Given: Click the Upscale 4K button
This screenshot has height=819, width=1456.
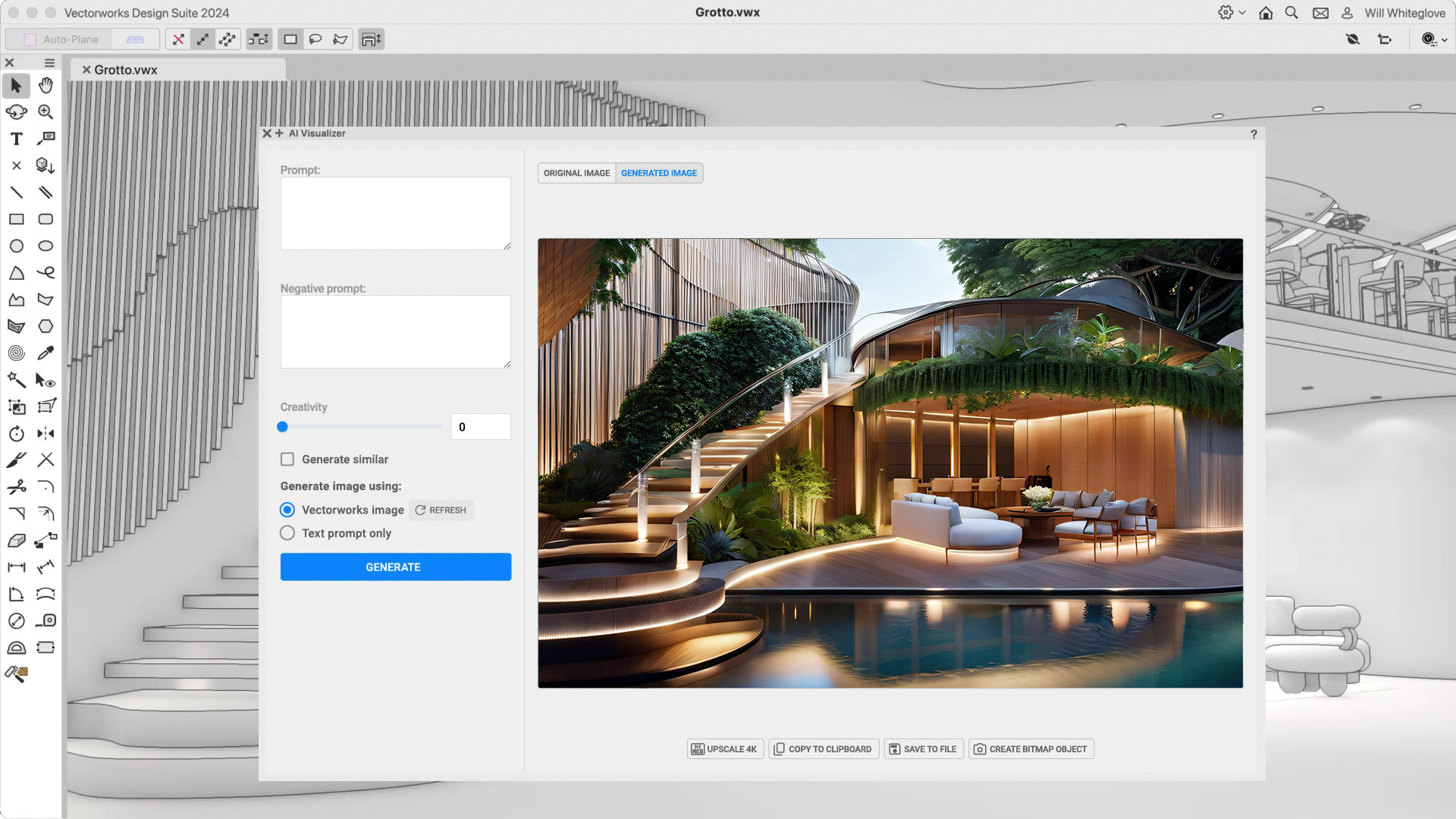Looking at the screenshot, I should (724, 749).
